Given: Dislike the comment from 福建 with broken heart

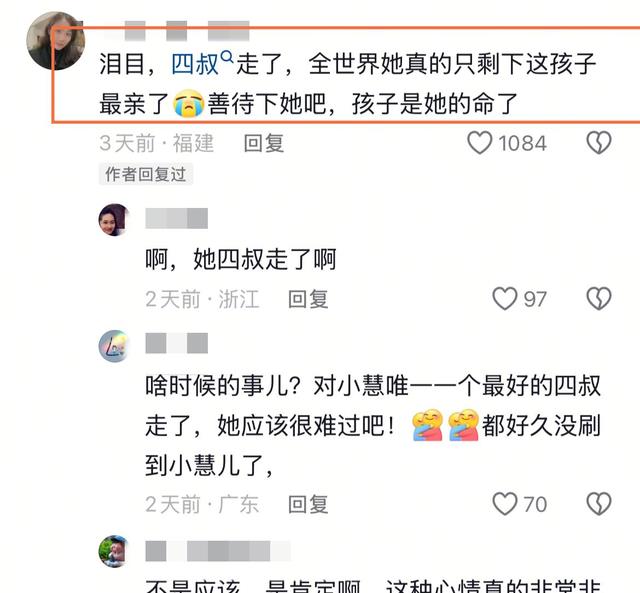Looking at the screenshot, I should pyautogui.click(x=599, y=142).
